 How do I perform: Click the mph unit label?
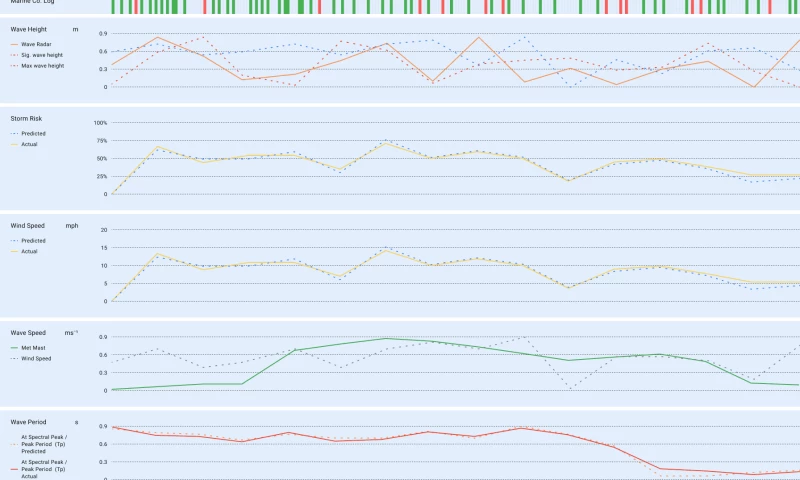click(x=72, y=225)
